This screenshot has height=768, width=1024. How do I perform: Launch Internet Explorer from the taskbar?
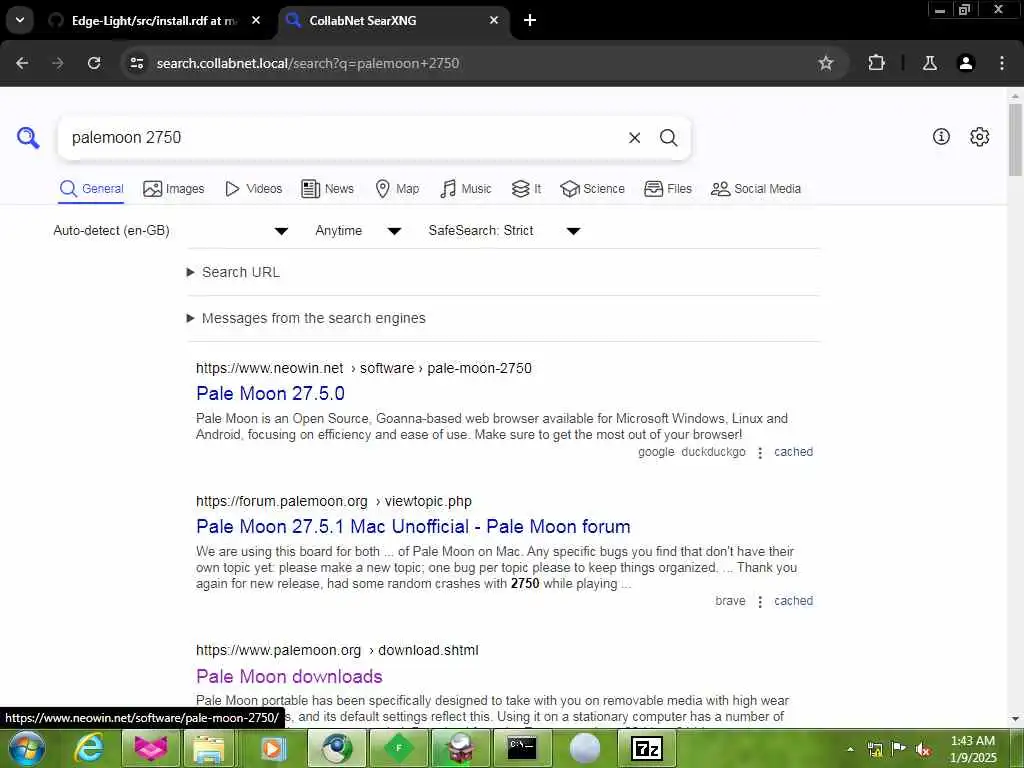click(x=89, y=748)
